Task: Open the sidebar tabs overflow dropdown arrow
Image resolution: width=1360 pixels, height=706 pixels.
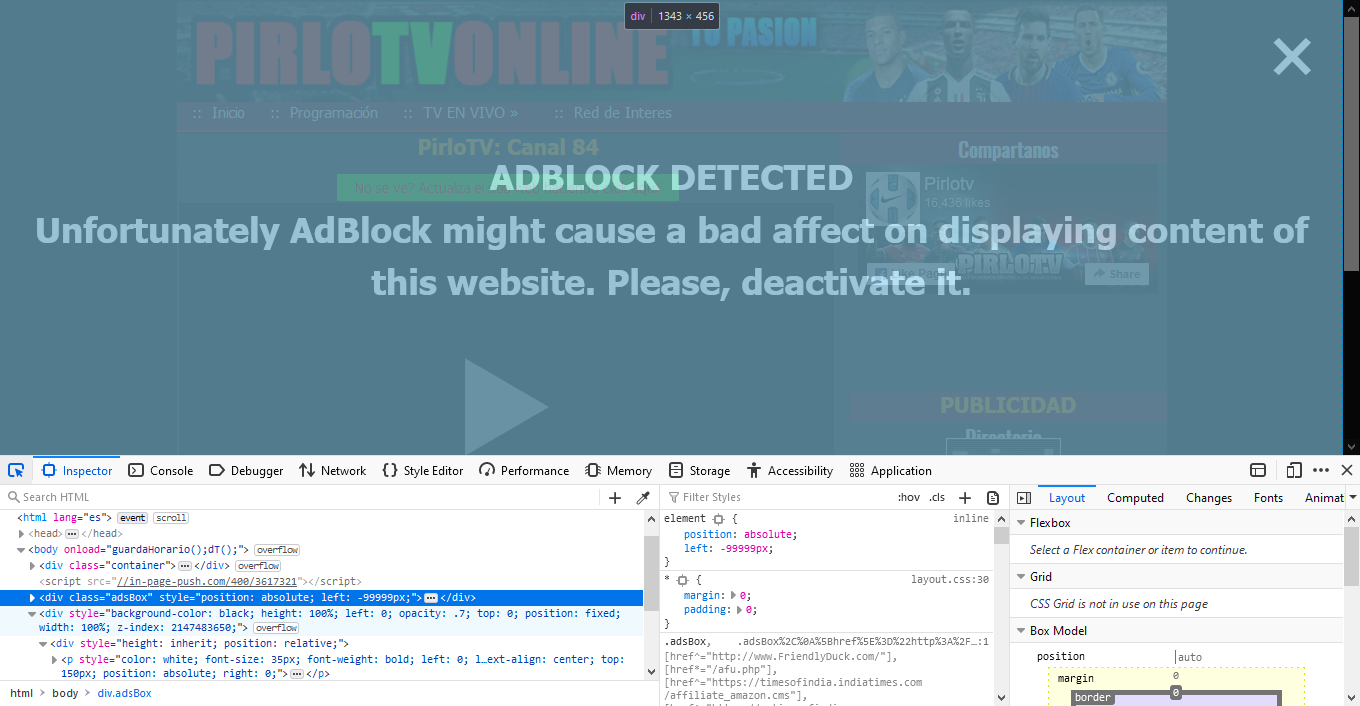Action: 1352,497
